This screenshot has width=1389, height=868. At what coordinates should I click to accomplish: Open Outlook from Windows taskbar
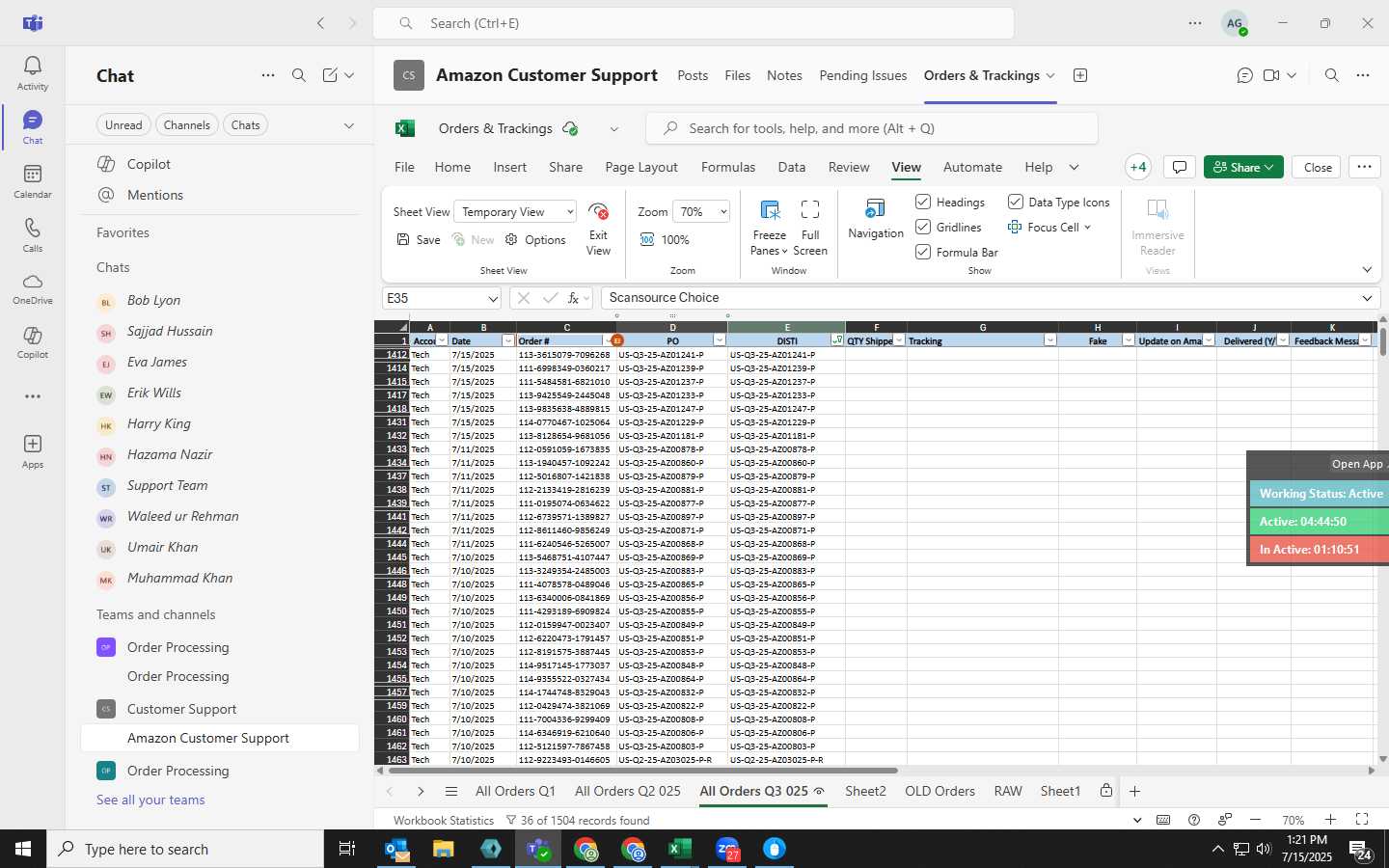(396, 849)
